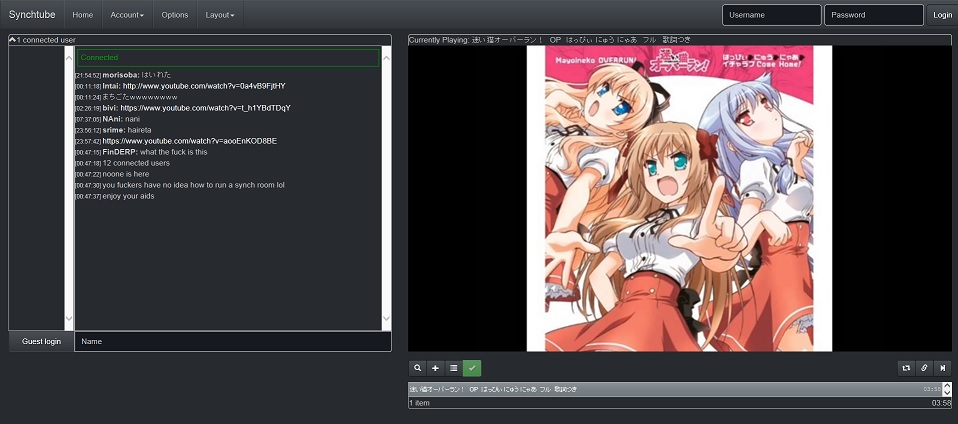This screenshot has width=958, height=424.
Task: Open the media search panel
Action: coord(418,368)
